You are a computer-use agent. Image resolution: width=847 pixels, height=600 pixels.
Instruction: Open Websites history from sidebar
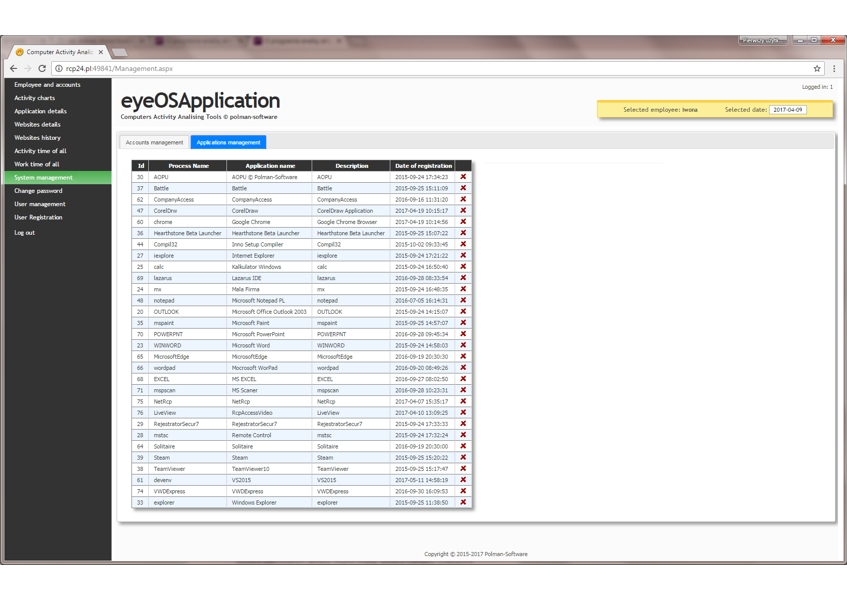37,138
